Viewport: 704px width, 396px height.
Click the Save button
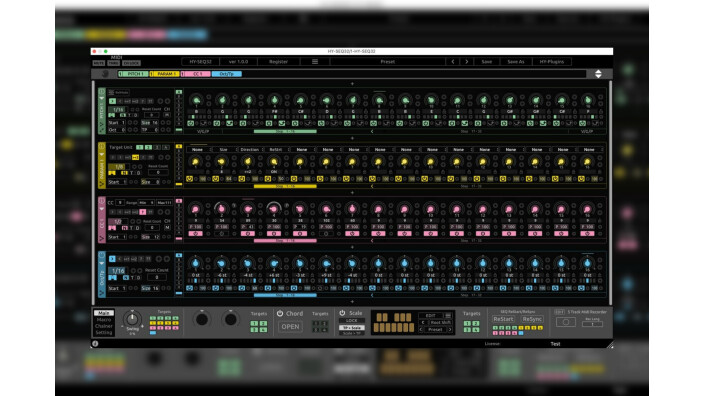click(486, 62)
